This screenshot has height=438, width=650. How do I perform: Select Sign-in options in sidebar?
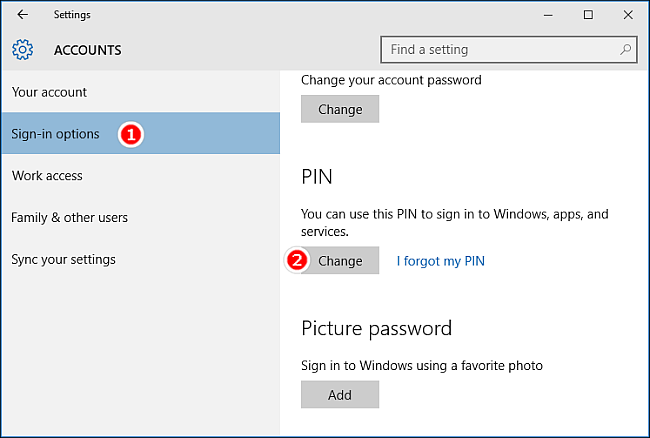141,133
